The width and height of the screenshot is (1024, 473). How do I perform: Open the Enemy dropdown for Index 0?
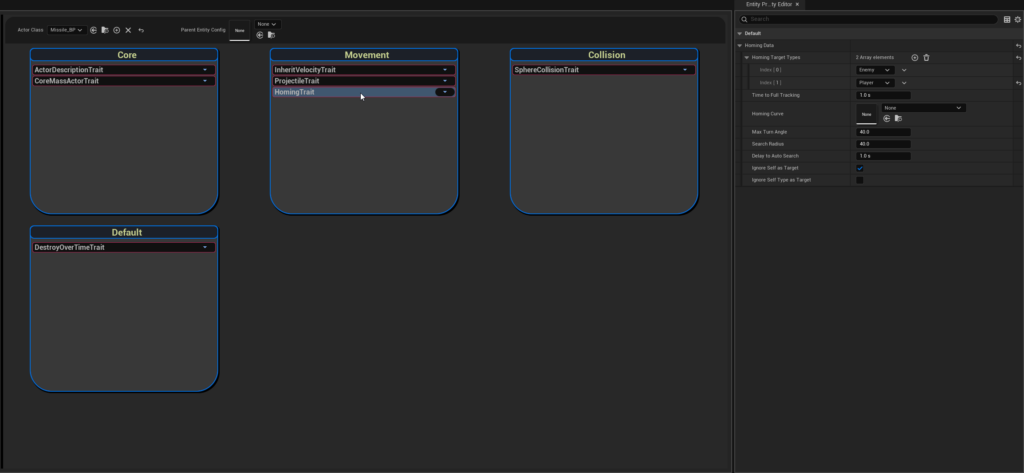pyautogui.click(x=874, y=70)
